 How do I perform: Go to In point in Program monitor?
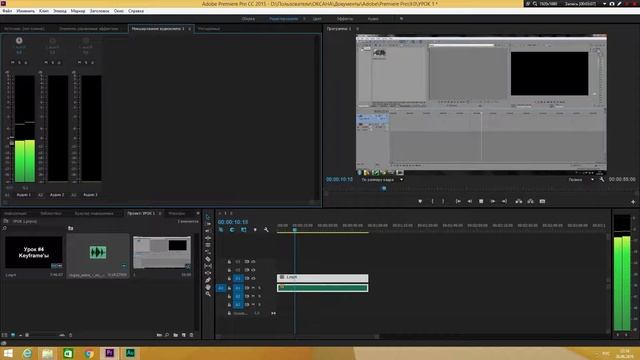[x=458, y=201]
